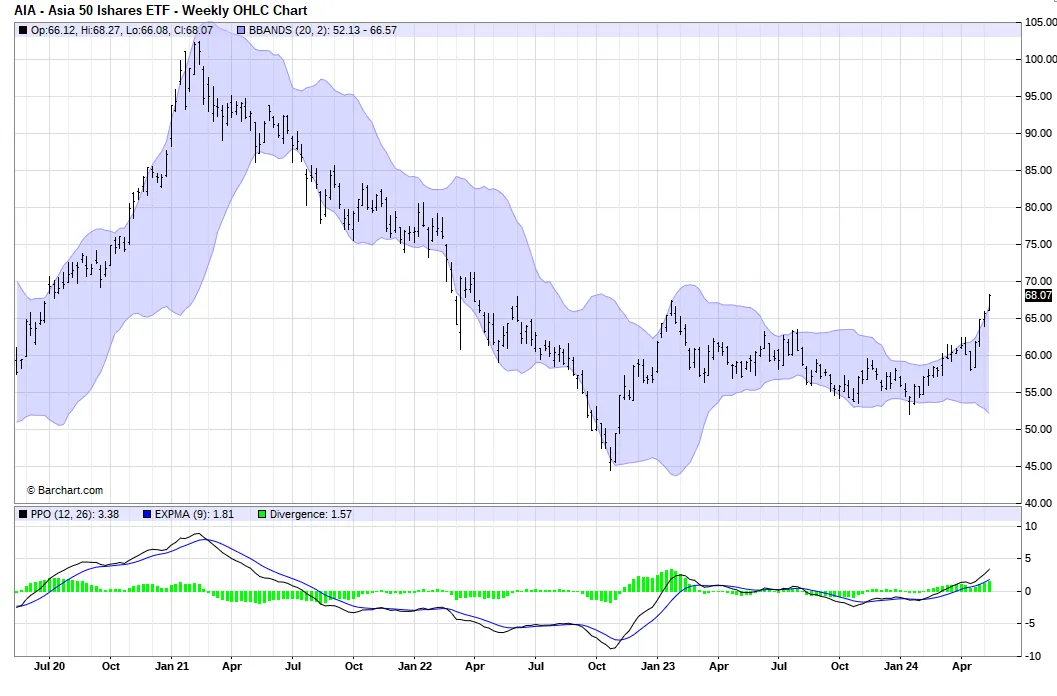
Task: Click the green Divergence legend swatch
Action: [262, 515]
